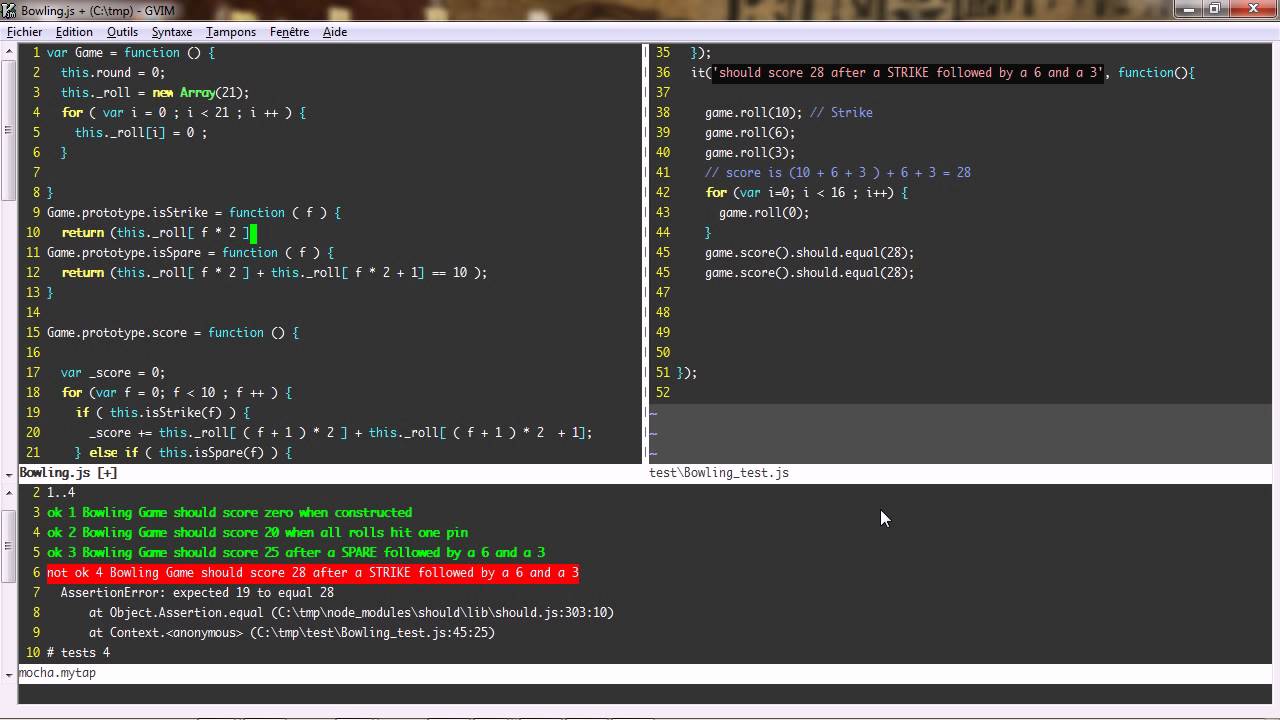Image resolution: width=1280 pixels, height=720 pixels.
Task: Click line 51 '});' in the test file
Action: point(687,373)
